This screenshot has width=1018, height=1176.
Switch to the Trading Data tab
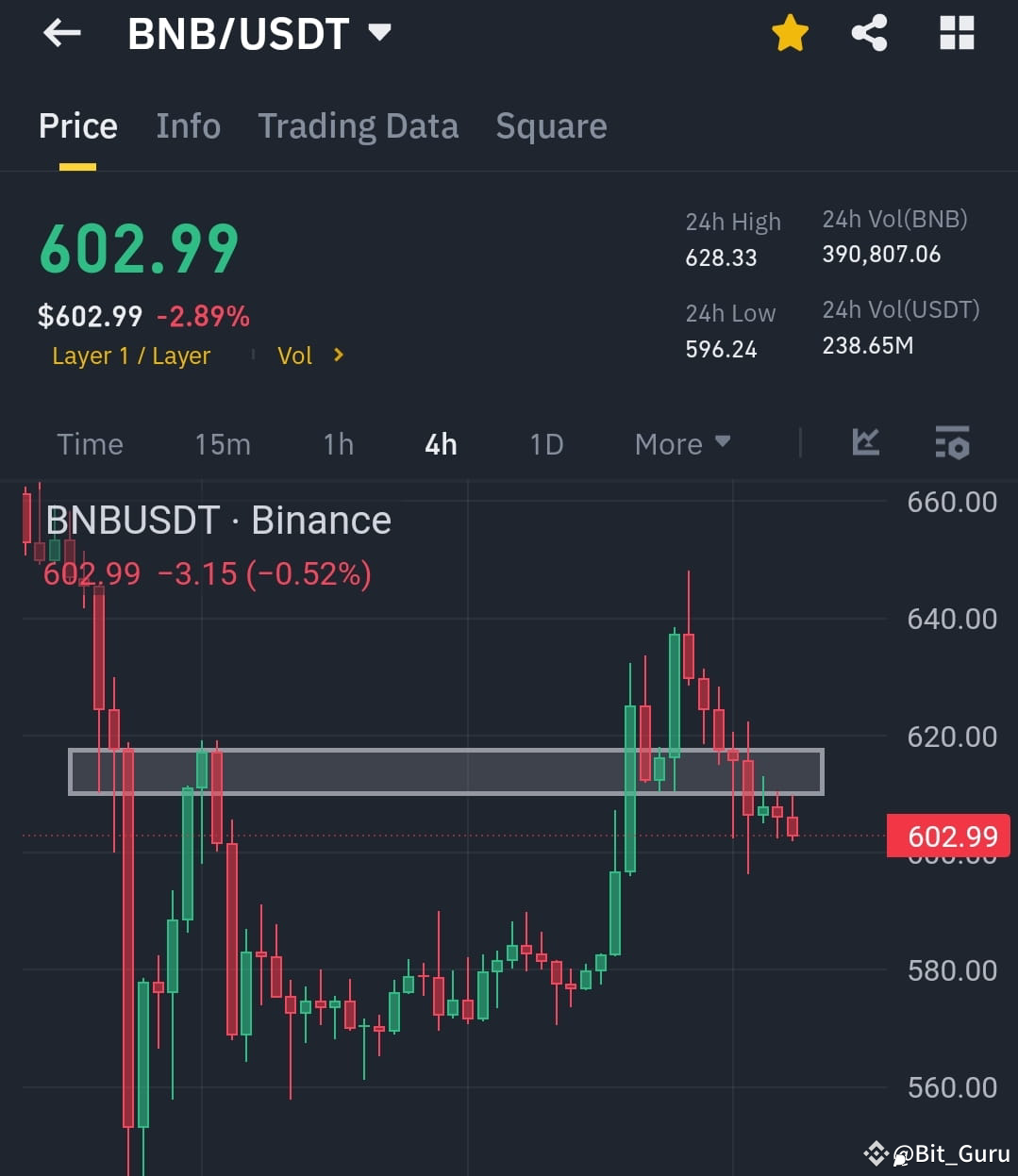point(359,125)
